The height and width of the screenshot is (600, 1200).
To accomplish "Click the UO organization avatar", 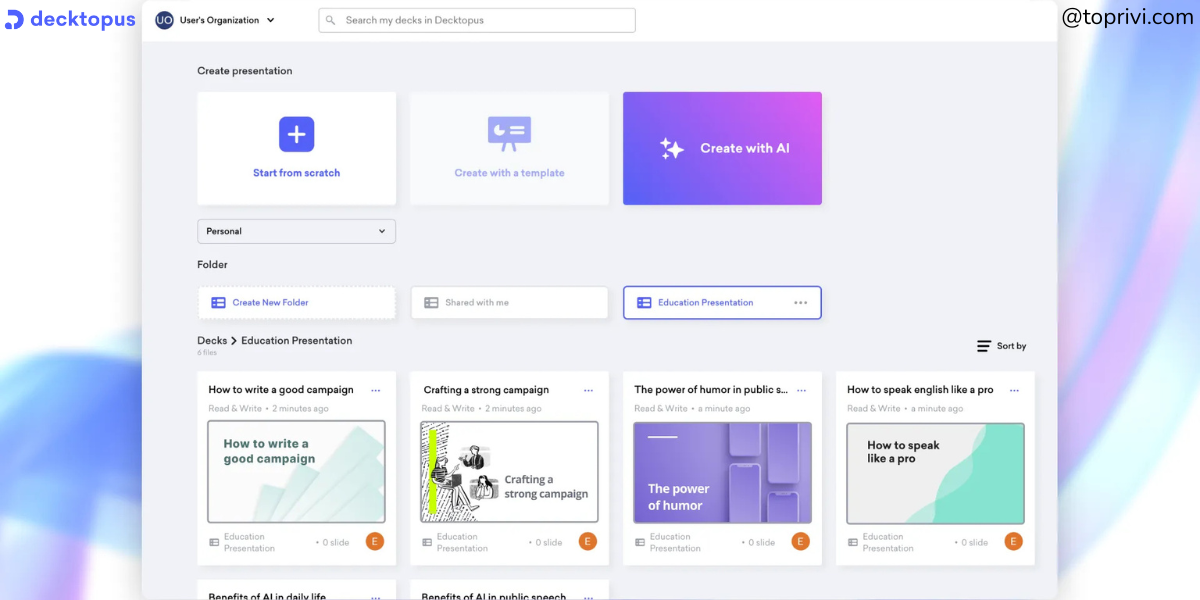I will (x=164, y=20).
